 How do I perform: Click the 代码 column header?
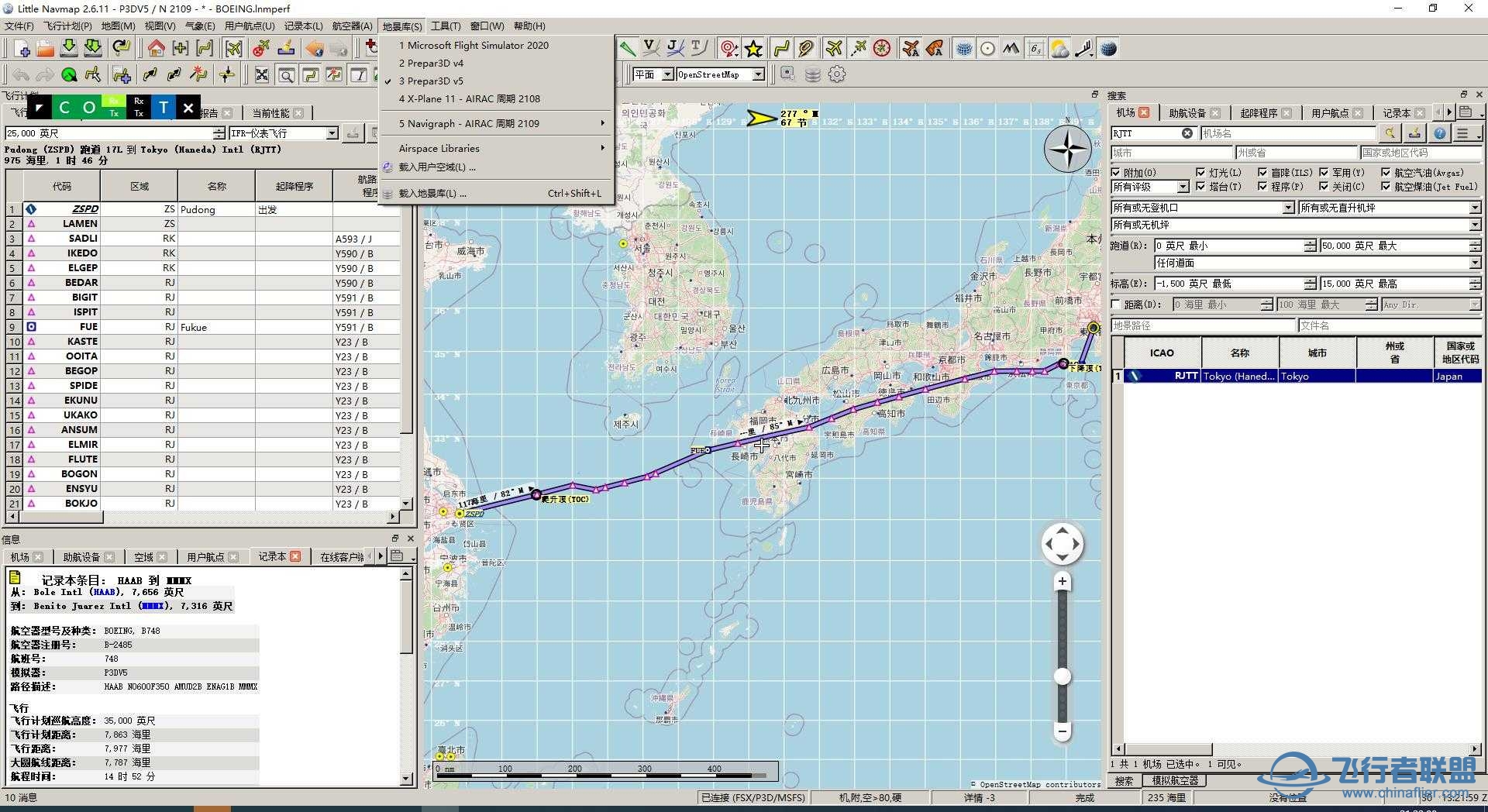click(x=62, y=186)
